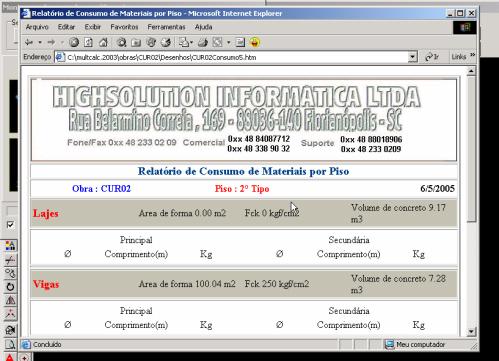Click the address bar file path

(162, 58)
